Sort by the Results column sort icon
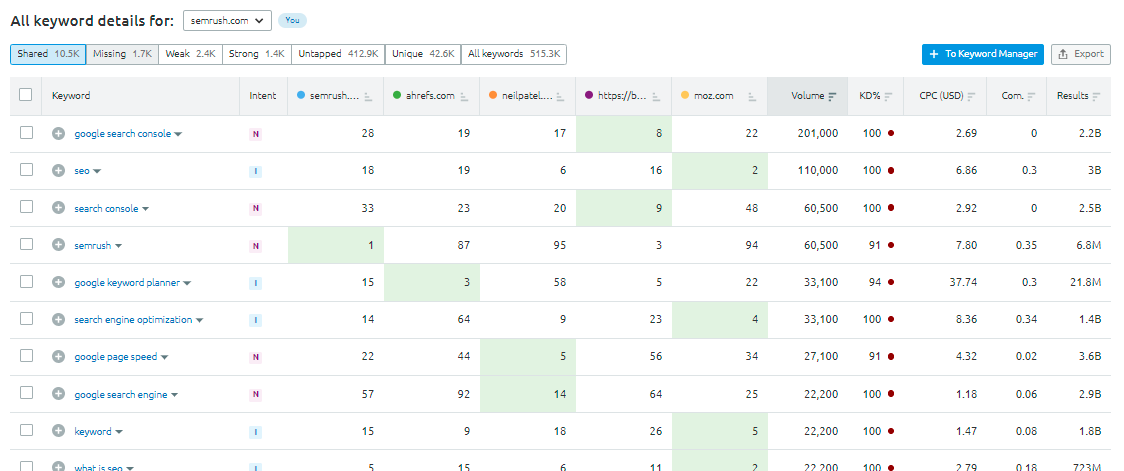The height and width of the screenshot is (471, 1124). tap(1097, 96)
